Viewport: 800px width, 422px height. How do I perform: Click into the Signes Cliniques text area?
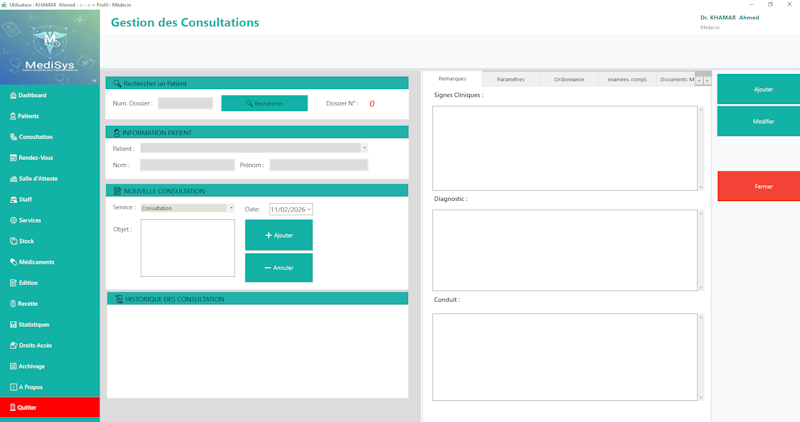[x=565, y=148]
